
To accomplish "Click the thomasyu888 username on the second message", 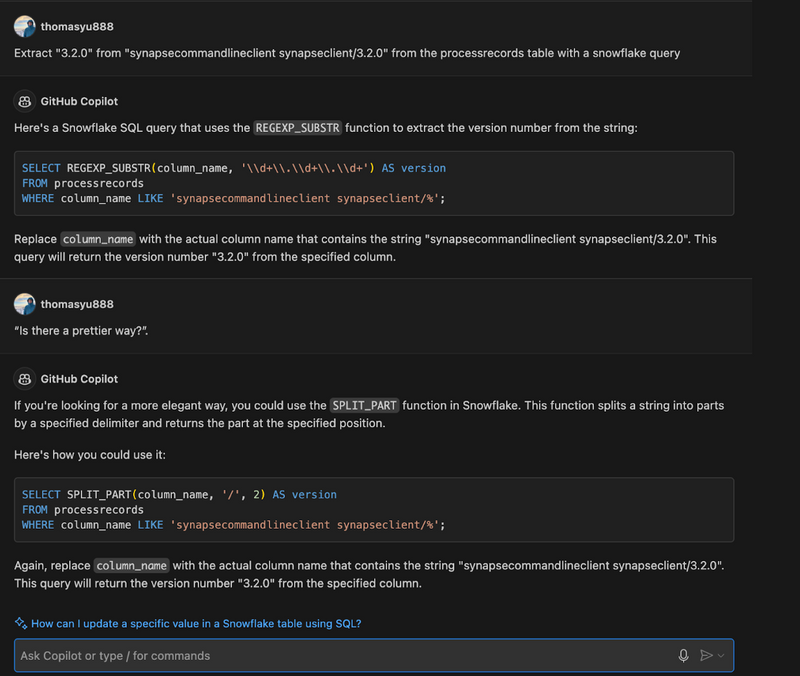I will 77,304.
